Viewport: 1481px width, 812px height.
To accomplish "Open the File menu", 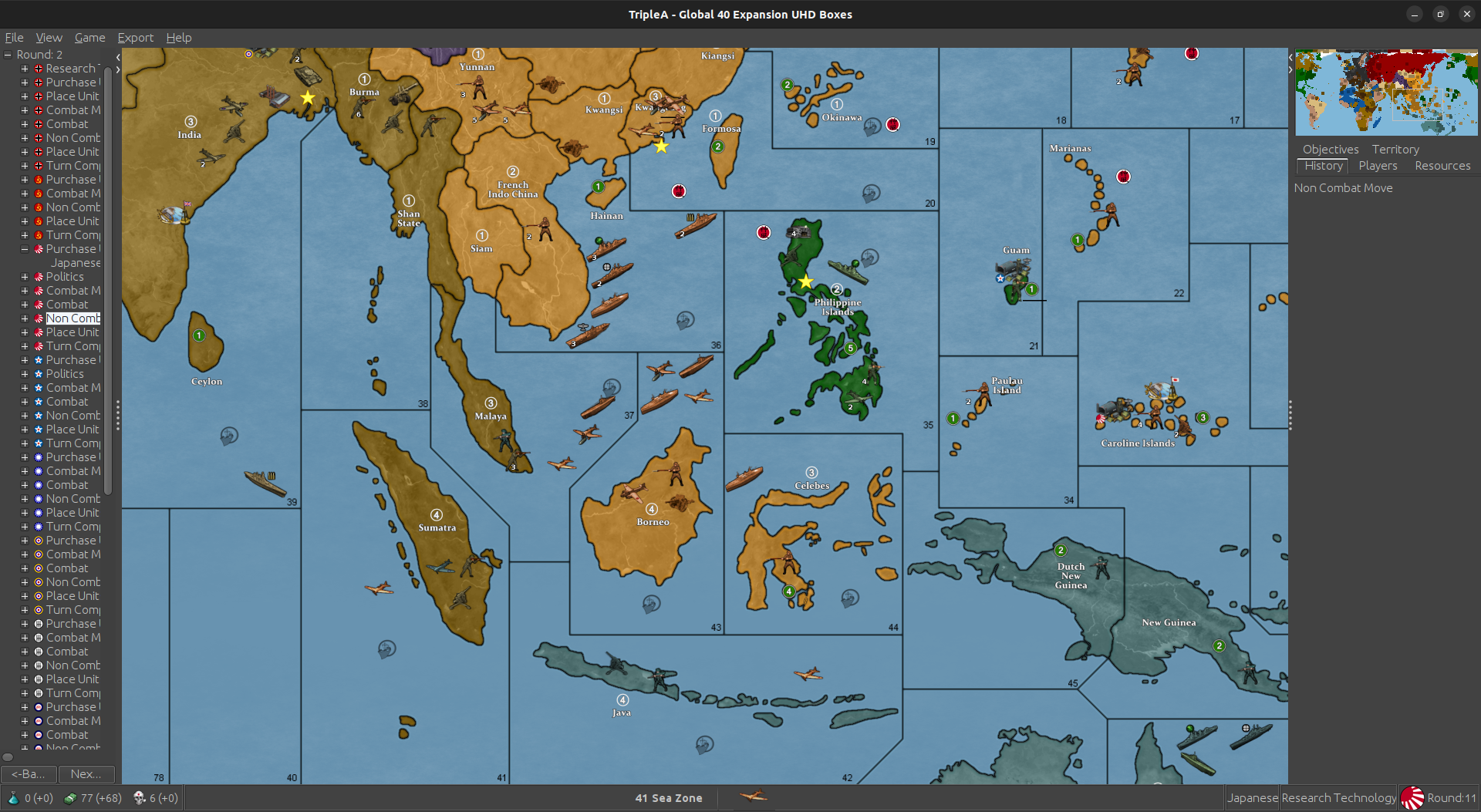I will [14, 37].
